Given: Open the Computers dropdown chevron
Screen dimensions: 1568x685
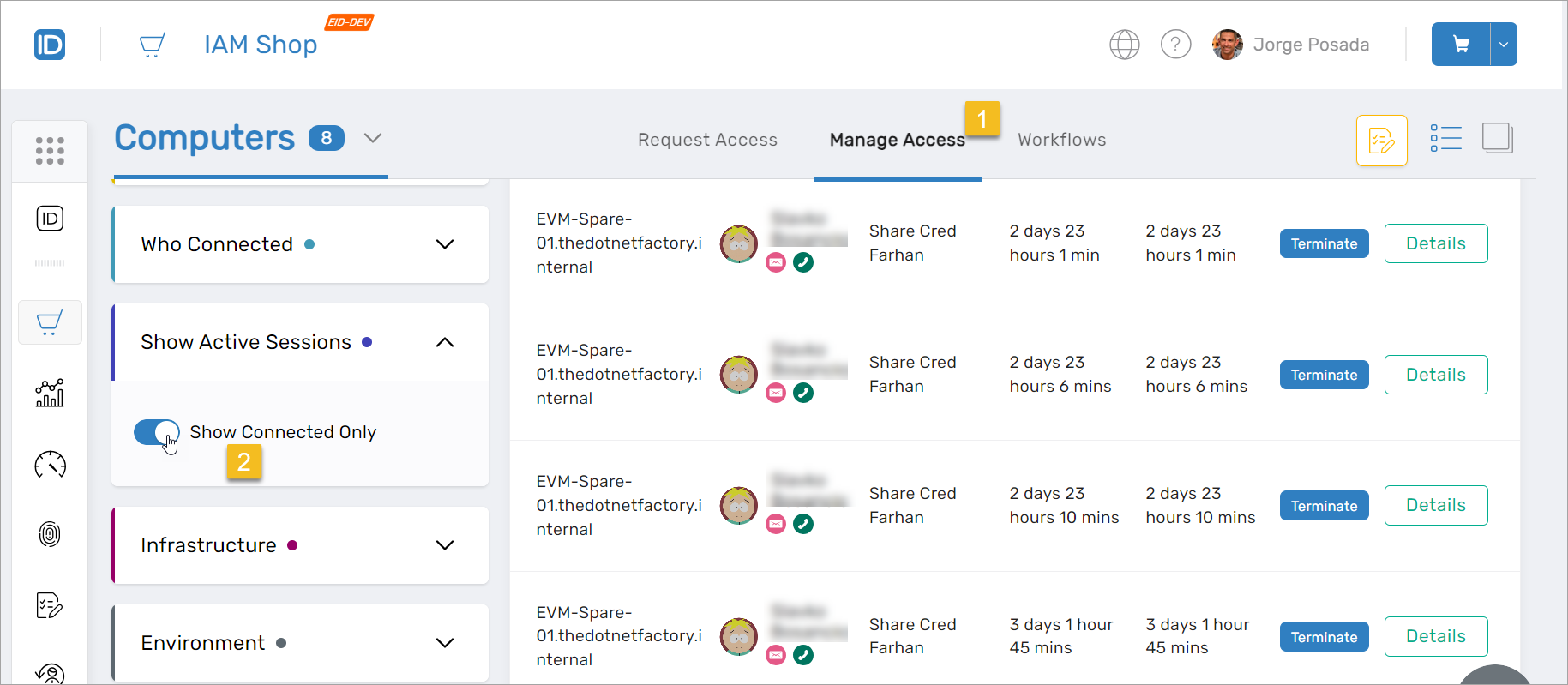Looking at the screenshot, I should click(372, 138).
